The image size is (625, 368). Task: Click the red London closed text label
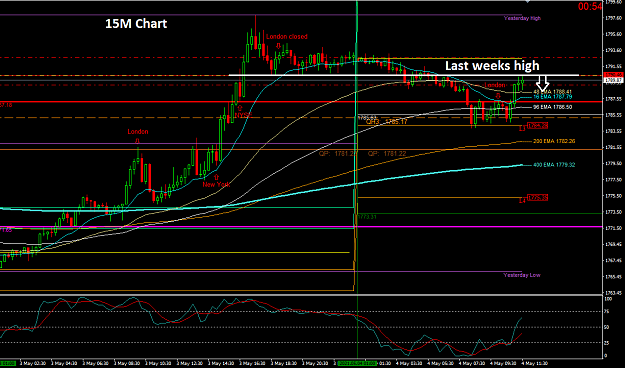coord(287,36)
